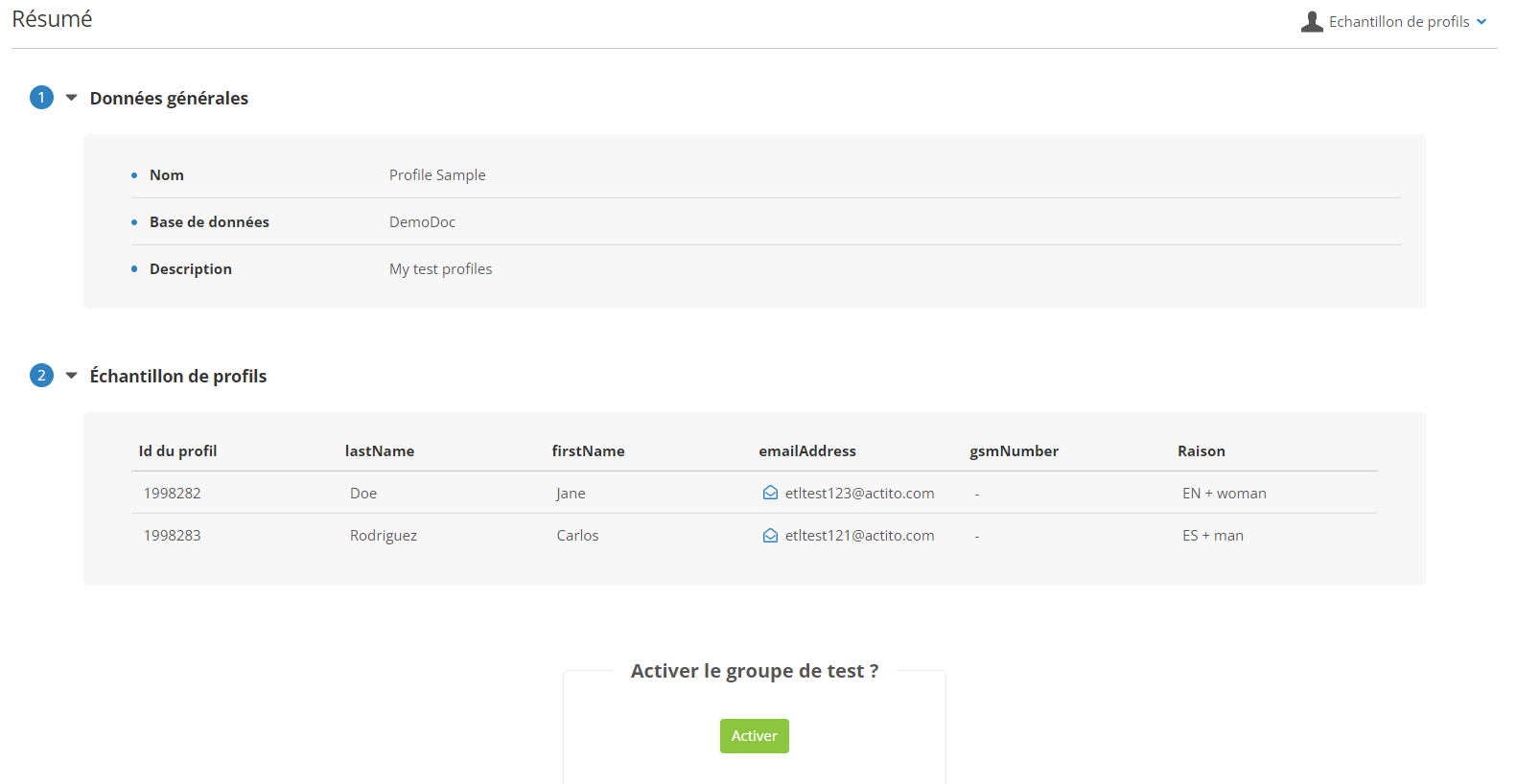Click the firstName column header
Screen dimensions: 1517x784
tap(588, 451)
